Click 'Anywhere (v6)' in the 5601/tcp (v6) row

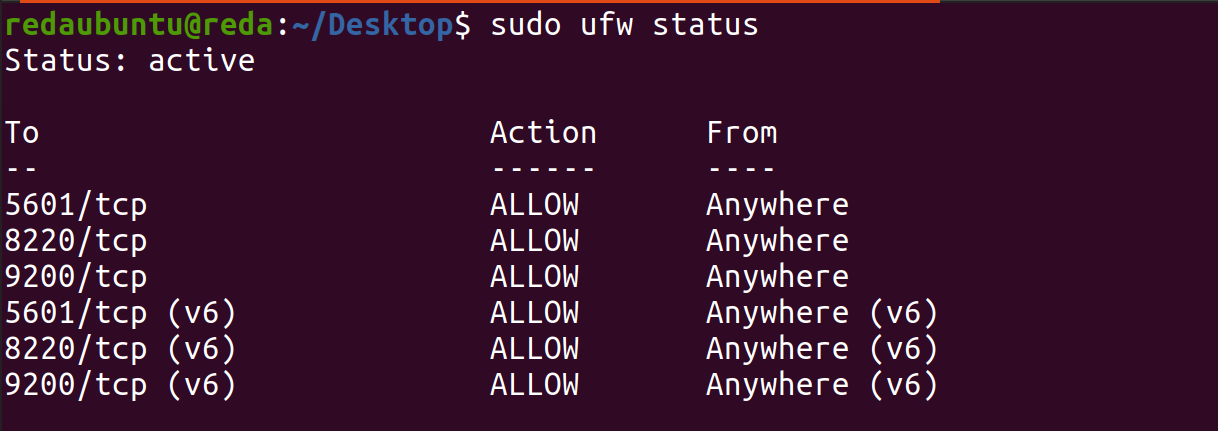coord(822,313)
